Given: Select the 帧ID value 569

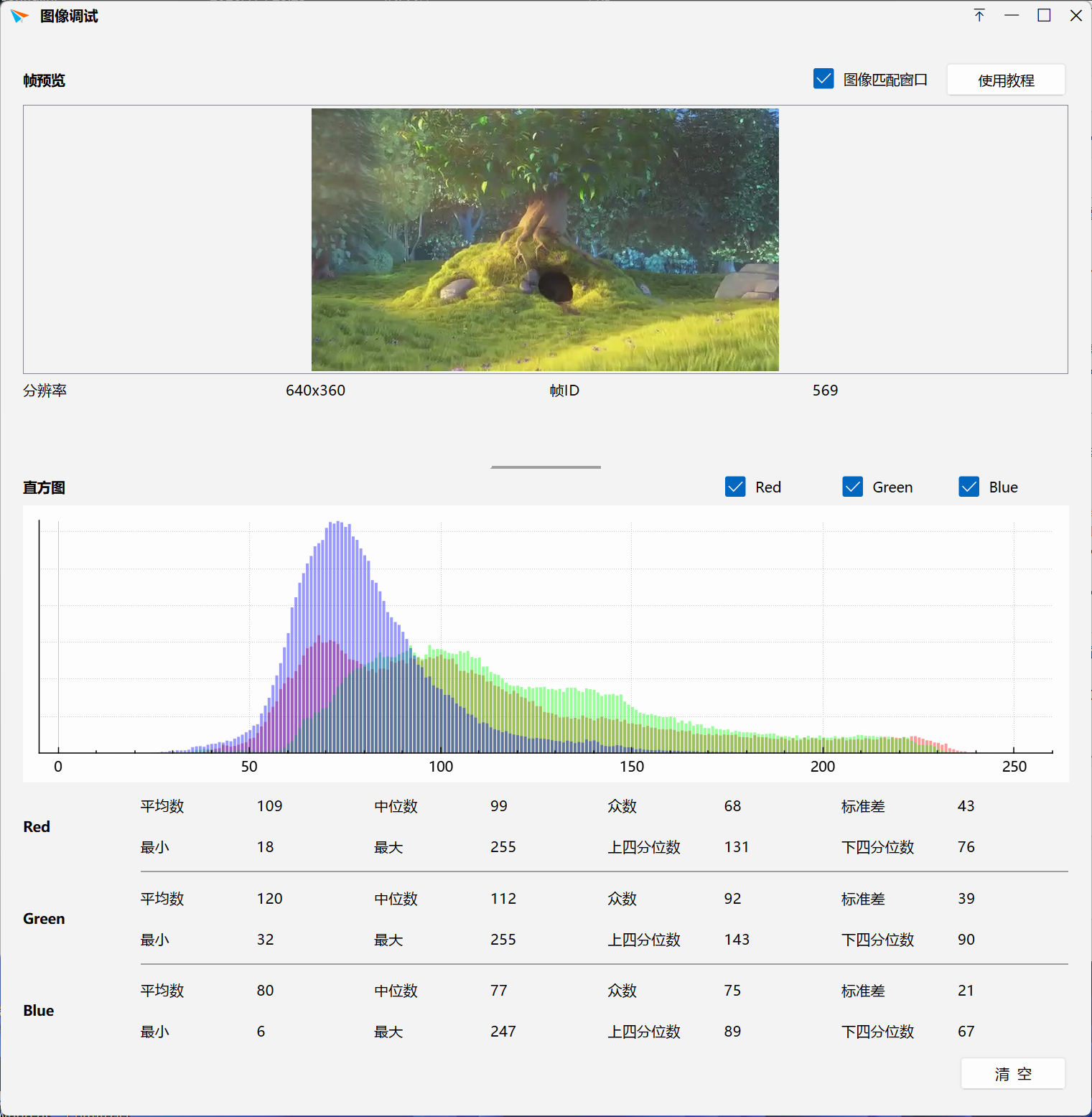Looking at the screenshot, I should click(825, 391).
